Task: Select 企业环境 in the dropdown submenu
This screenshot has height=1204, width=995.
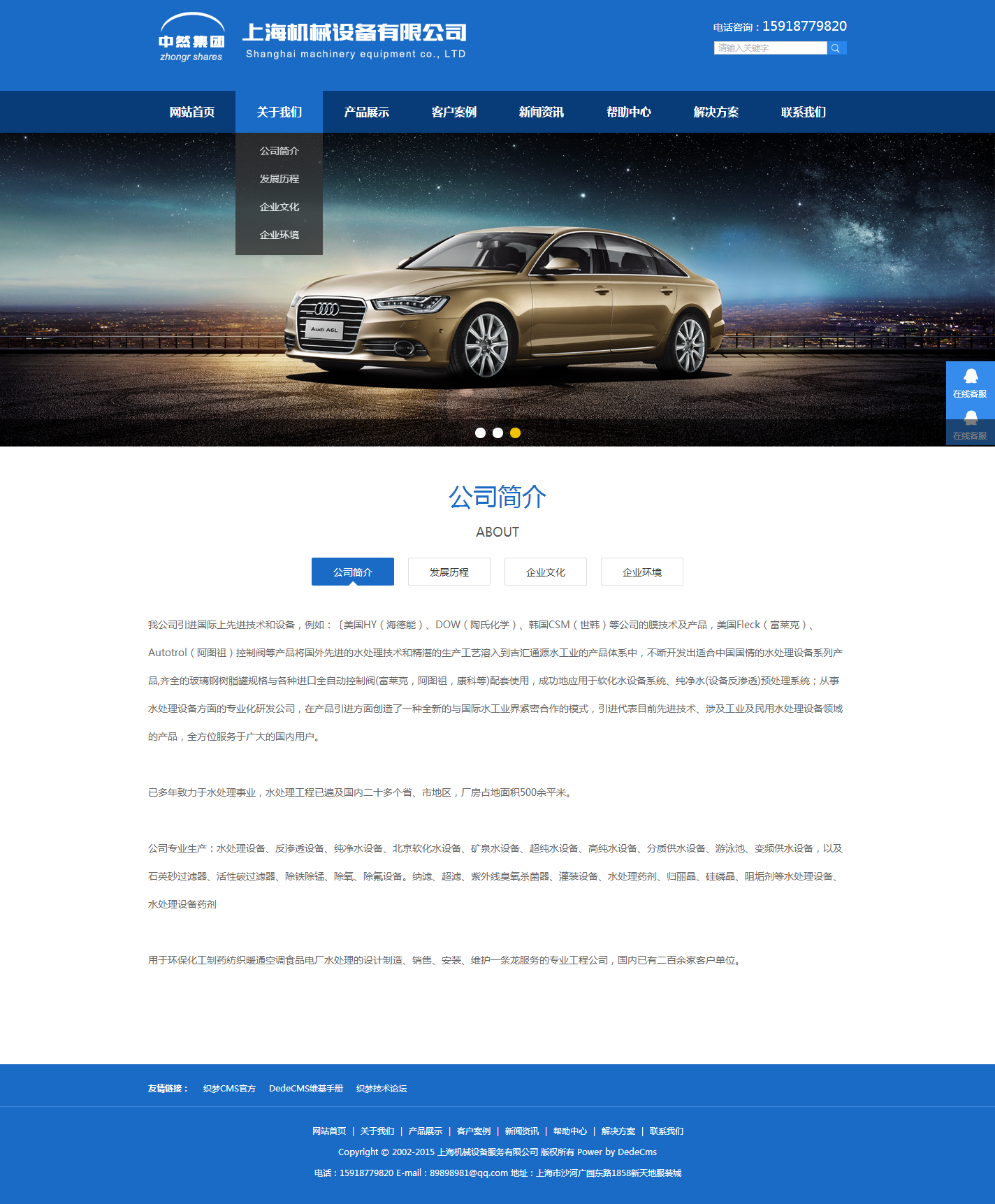Action: (279, 235)
